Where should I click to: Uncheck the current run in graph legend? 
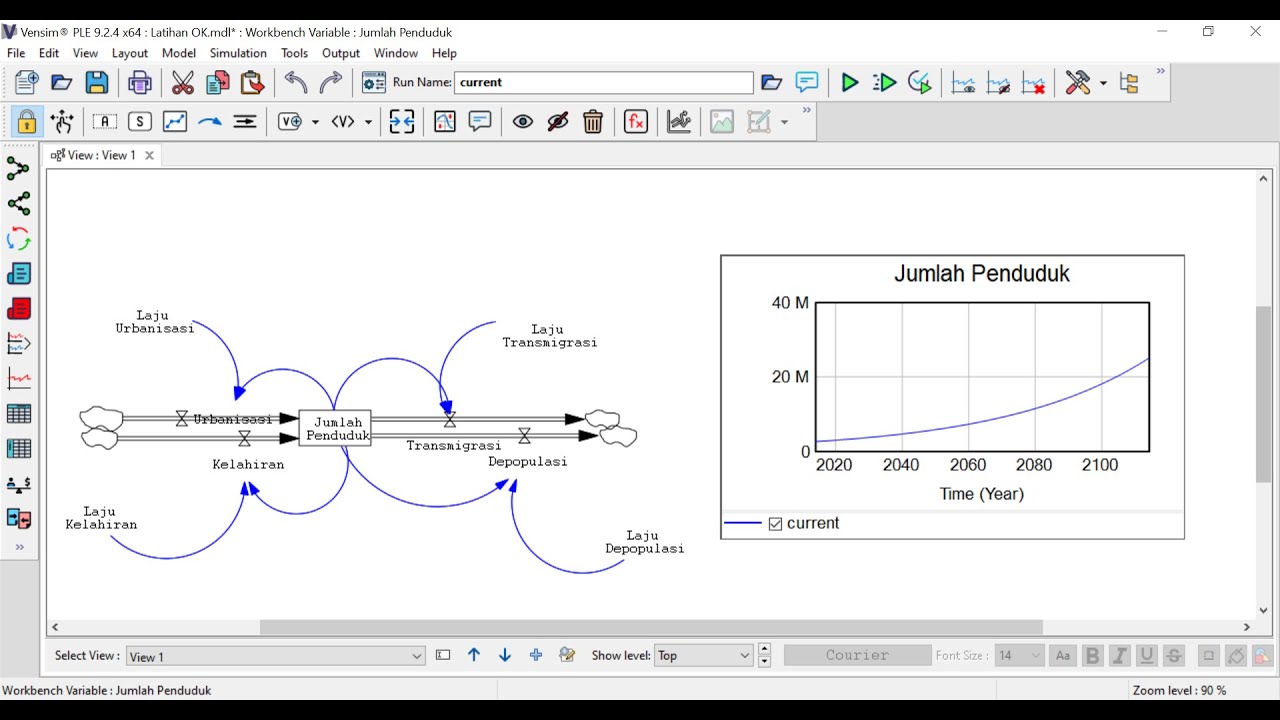(x=775, y=524)
